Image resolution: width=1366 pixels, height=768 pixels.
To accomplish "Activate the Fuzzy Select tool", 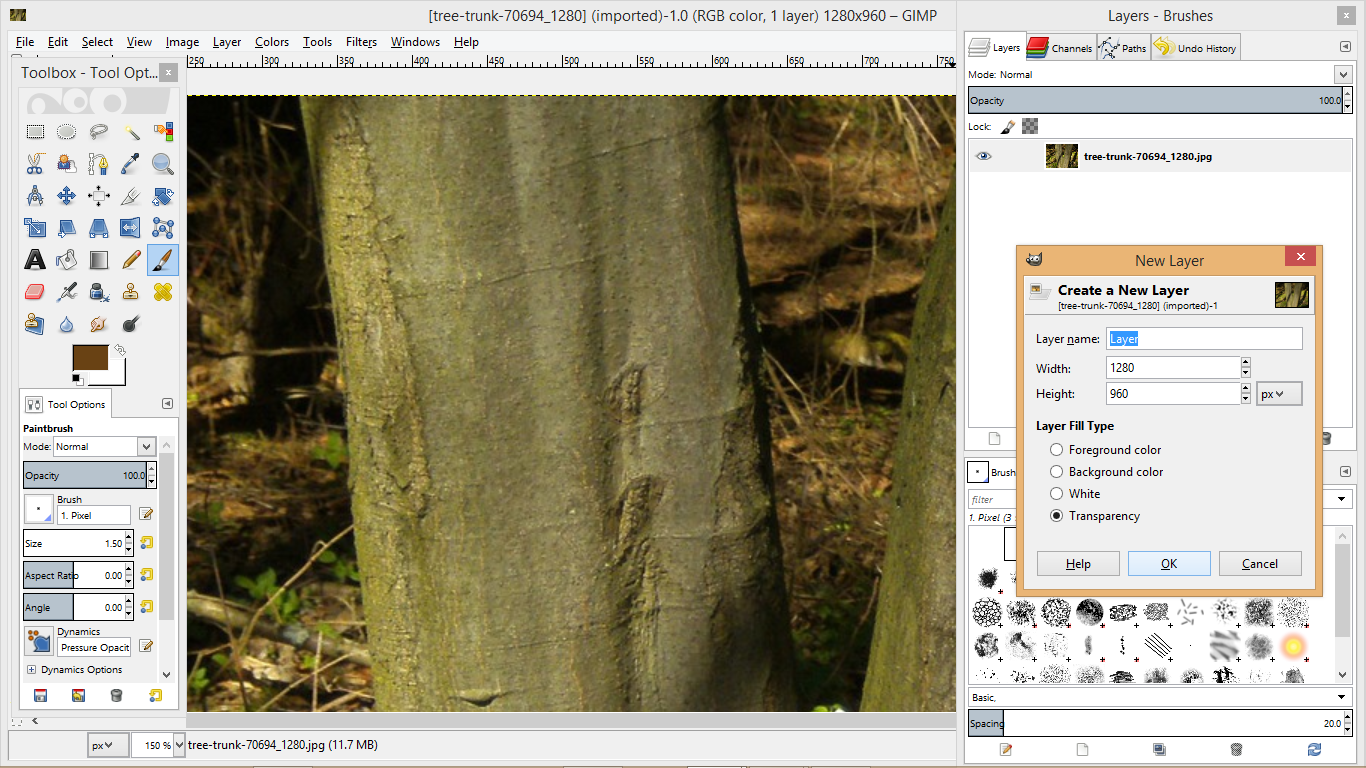I will pyautogui.click(x=131, y=131).
